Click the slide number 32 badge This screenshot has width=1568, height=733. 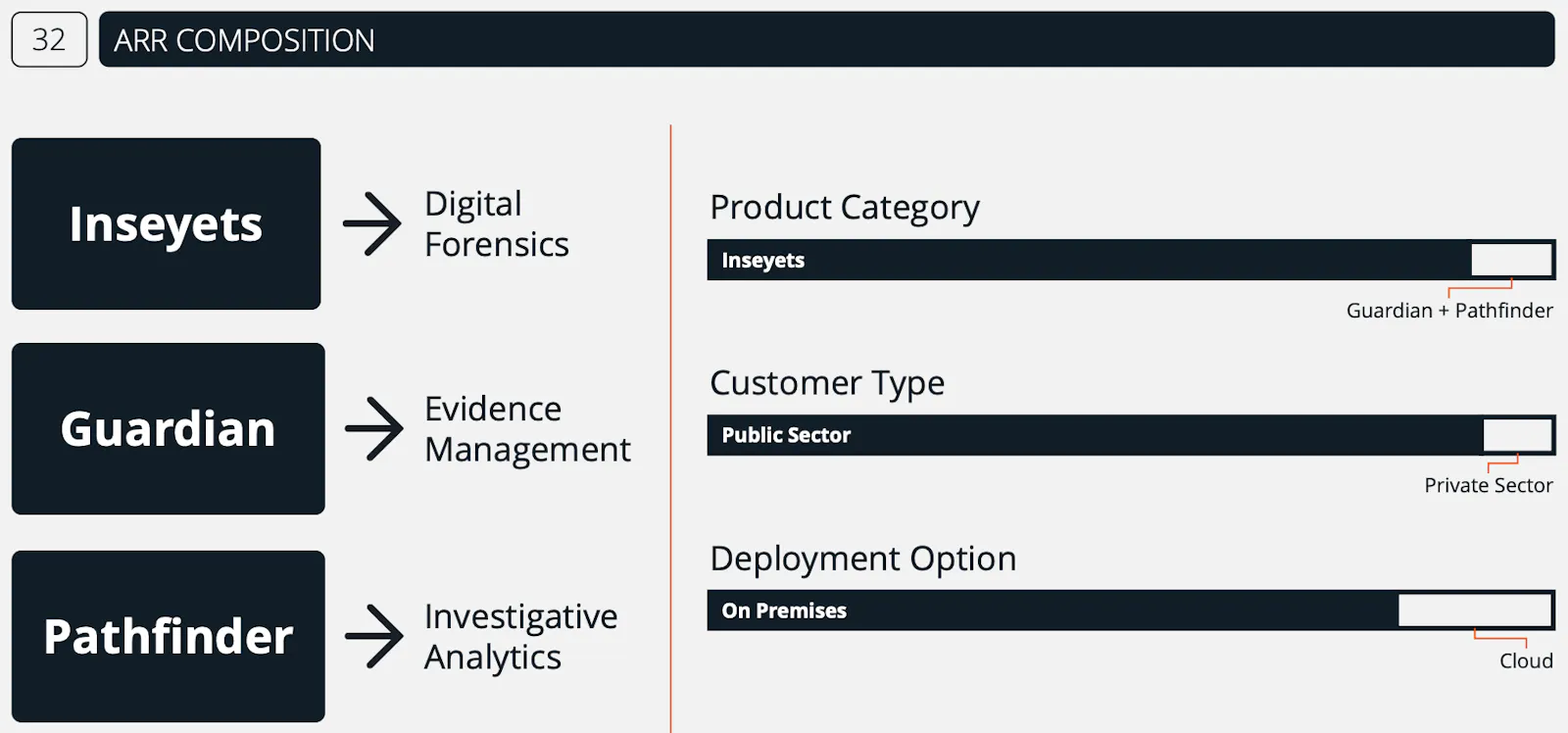click(49, 39)
